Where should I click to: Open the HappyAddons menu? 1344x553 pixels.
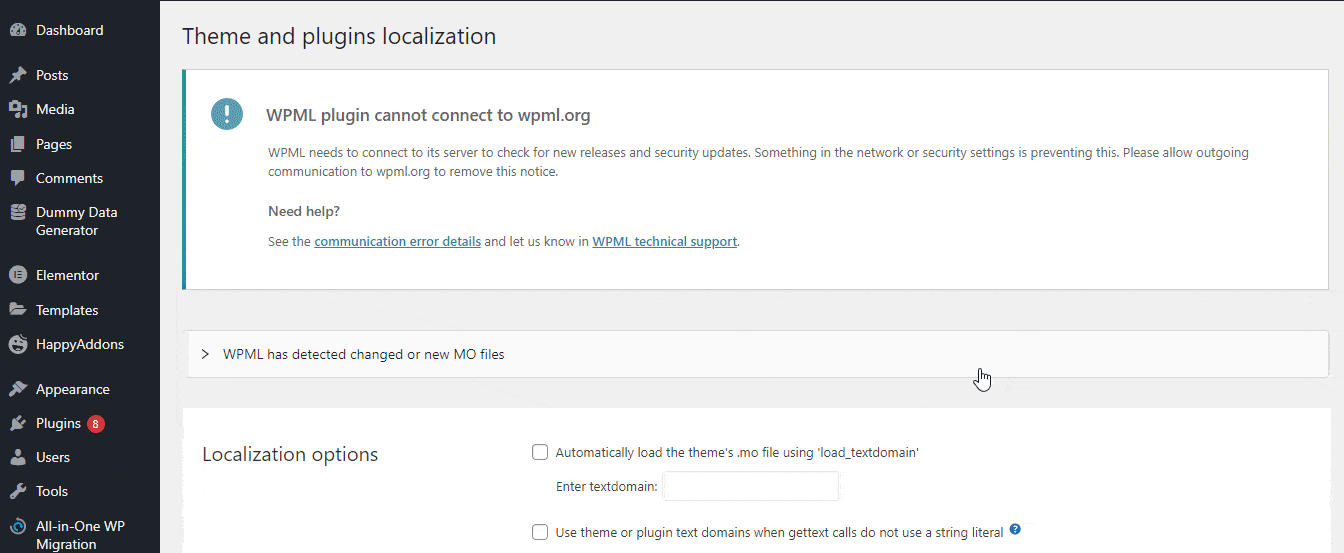point(80,344)
